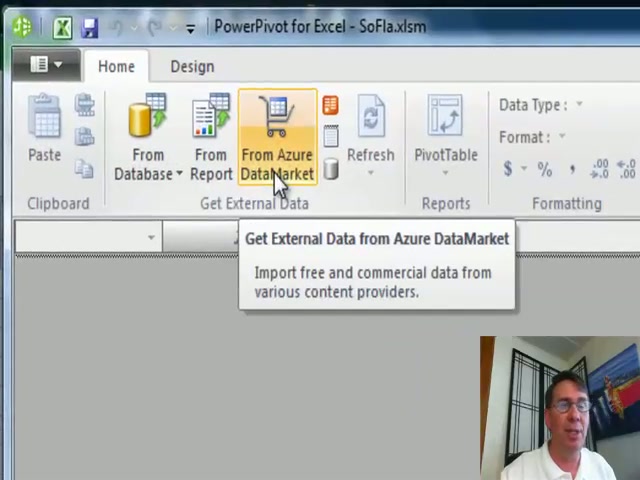Apply percent format
Screen dimensions: 640x480
[x=545, y=169]
